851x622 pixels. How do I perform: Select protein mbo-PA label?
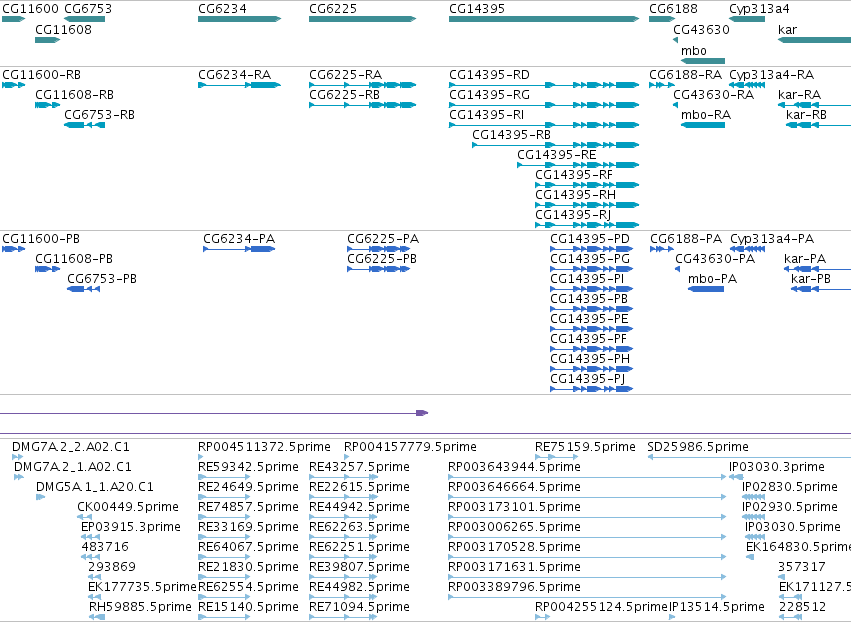(x=713, y=279)
